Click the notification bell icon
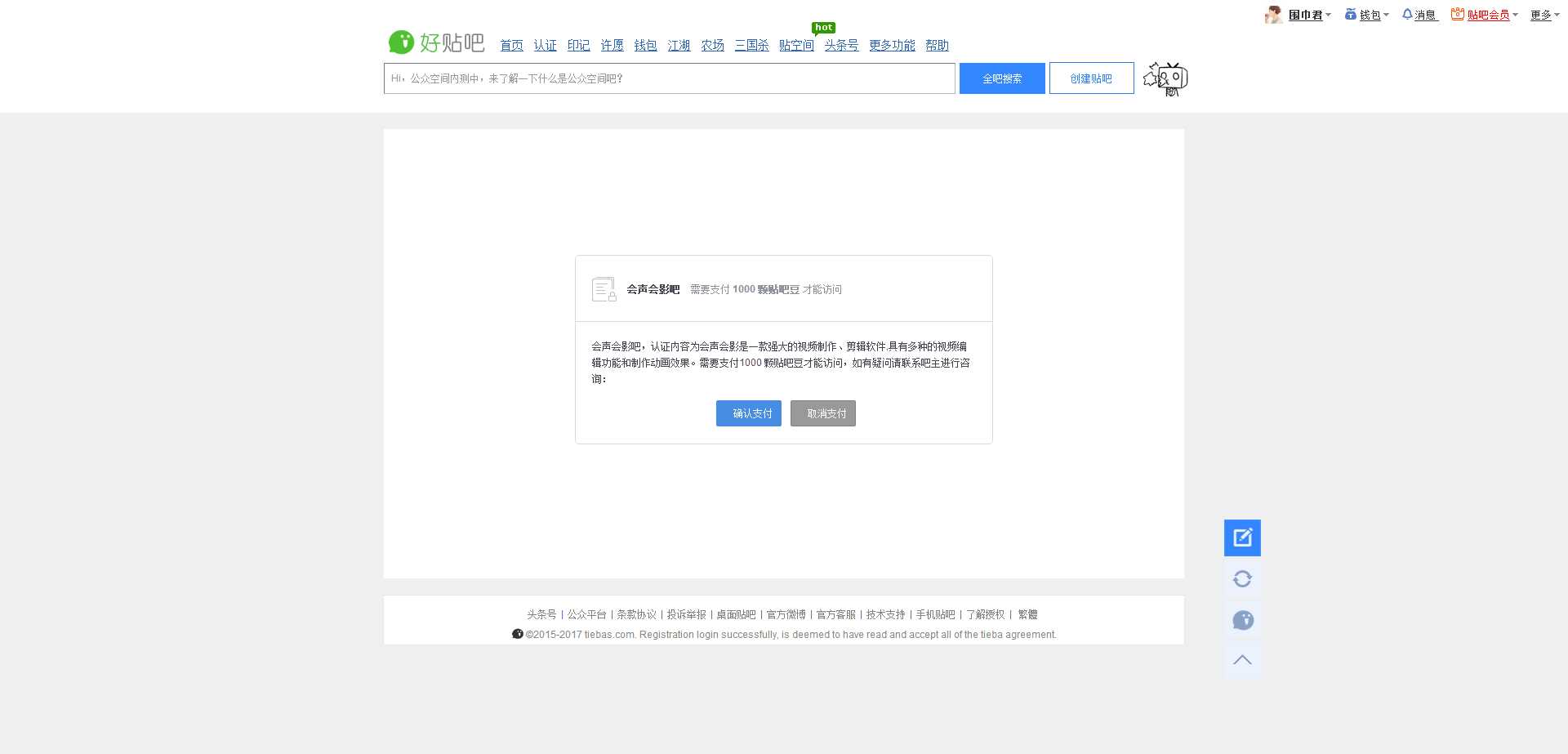The image size is (1568, 754). tap(1407, 15)
